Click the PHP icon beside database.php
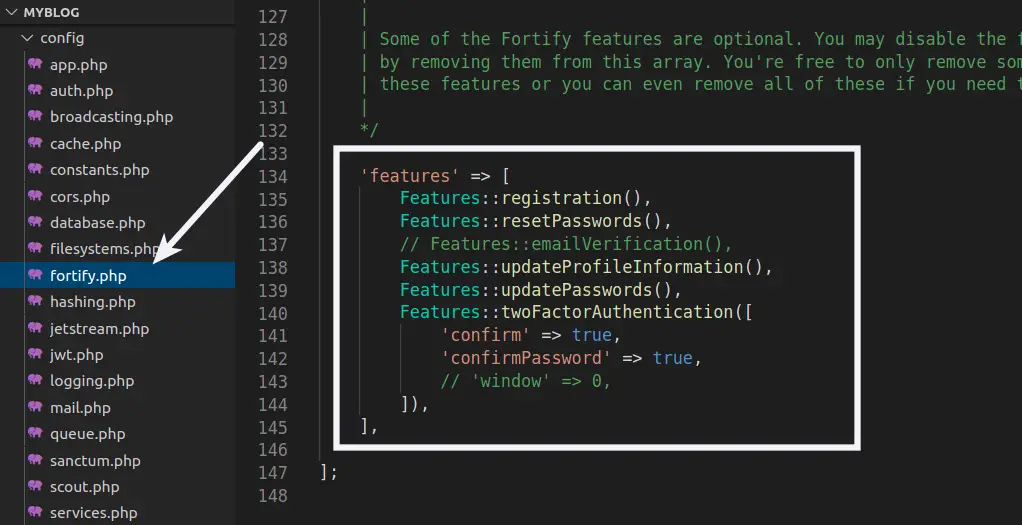 [35, 222]
